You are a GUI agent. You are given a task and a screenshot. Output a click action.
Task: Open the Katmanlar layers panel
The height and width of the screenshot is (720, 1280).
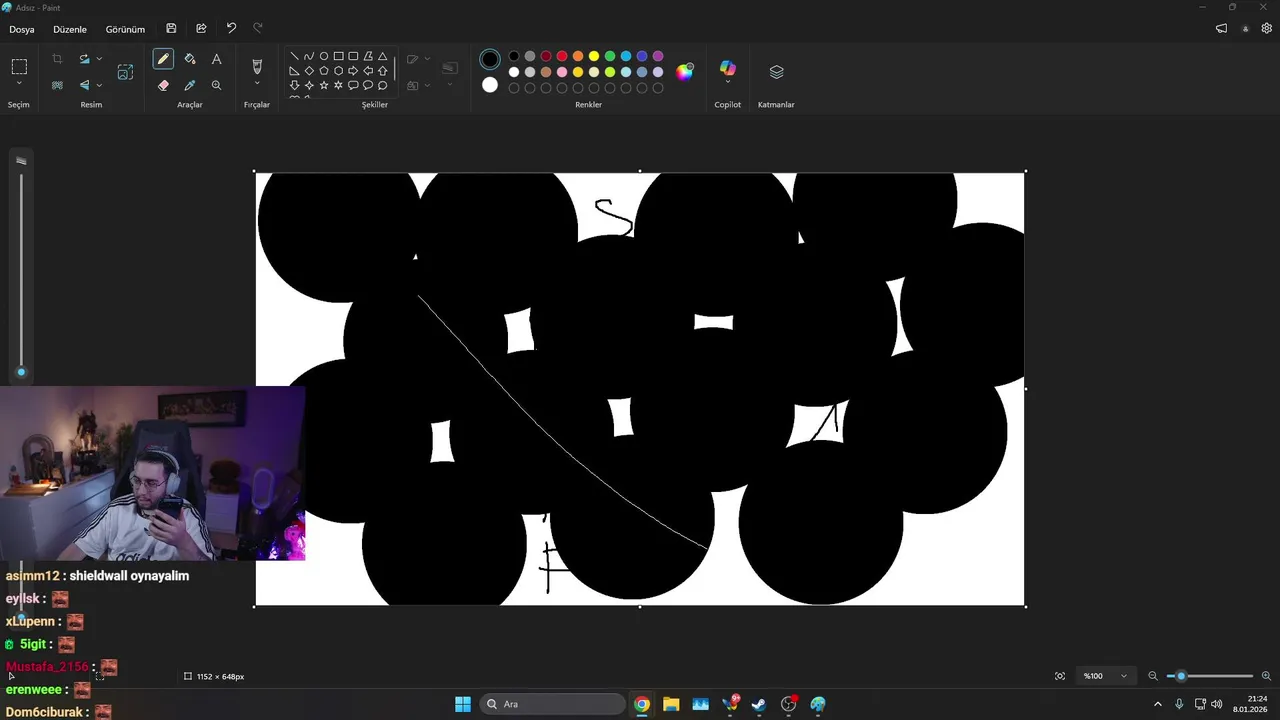click(776, 72)
